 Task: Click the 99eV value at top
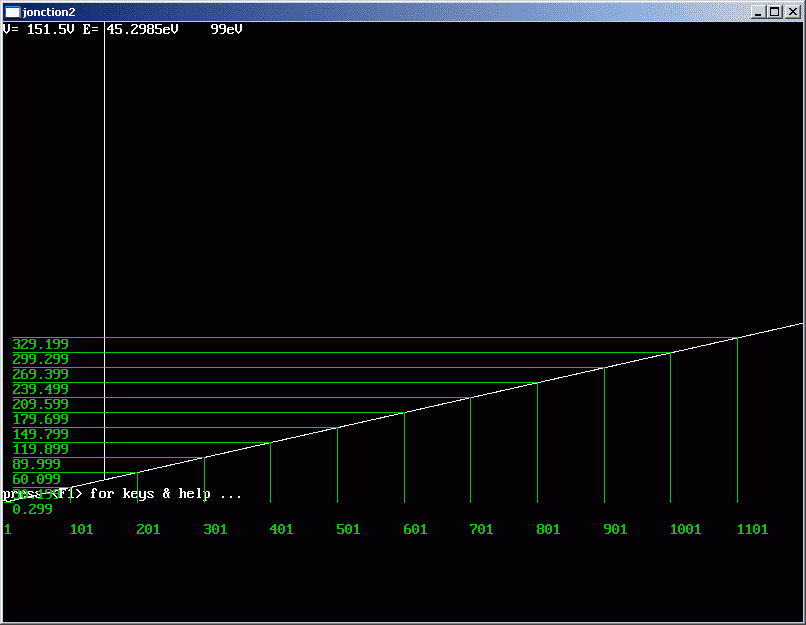point(227,29)
